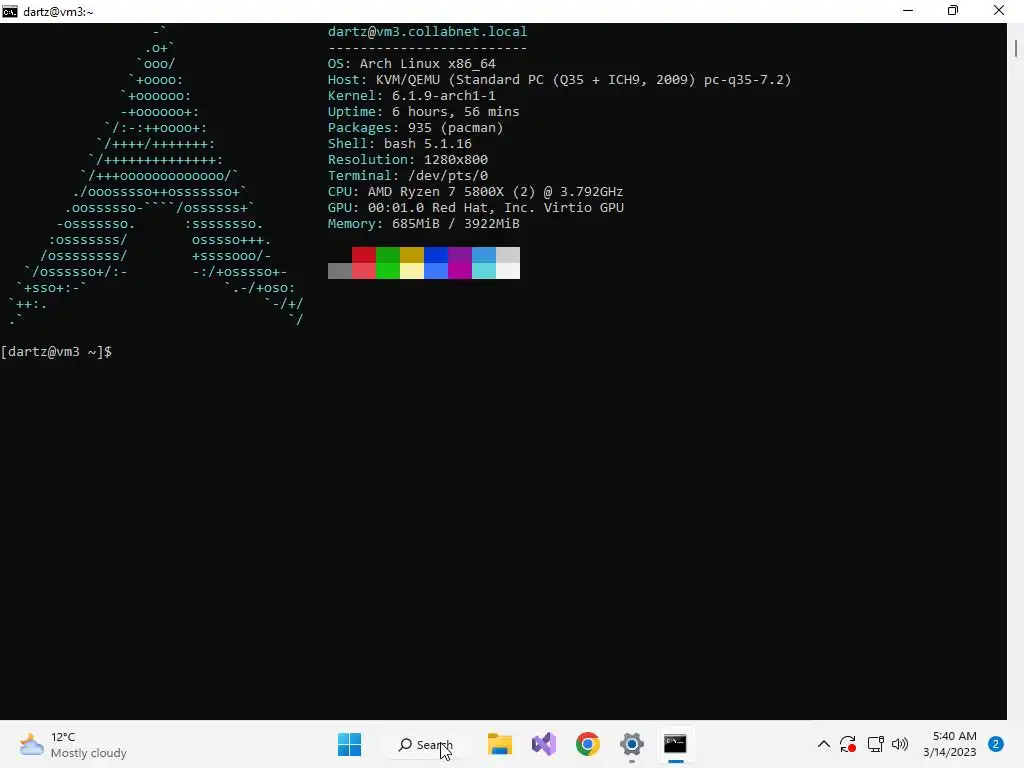Open clock showing 5:40 AM
Image resolution: width=1024 pixels, height=768 pixels.
point(950,744)
